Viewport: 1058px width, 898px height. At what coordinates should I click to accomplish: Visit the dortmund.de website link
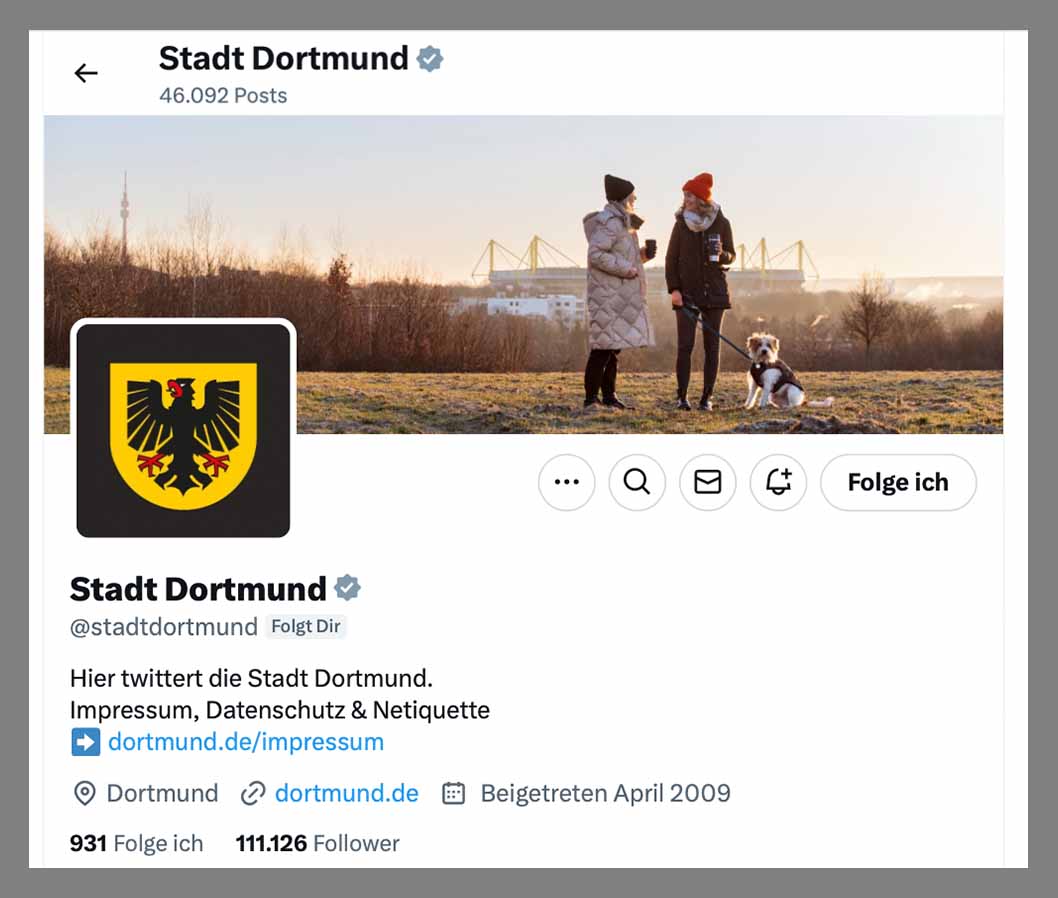[347, 793]
